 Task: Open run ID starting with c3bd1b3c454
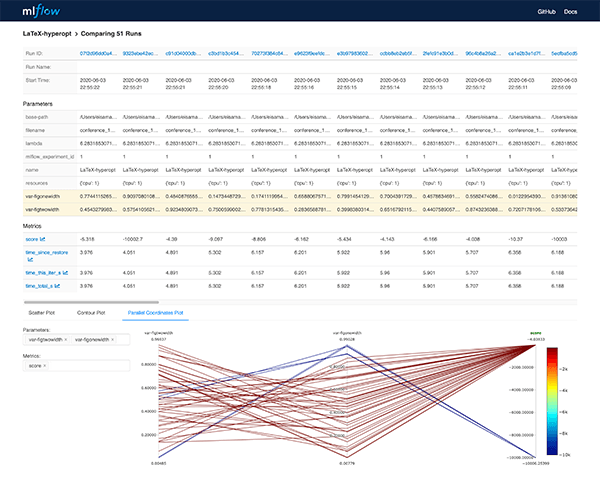[226, 54]
